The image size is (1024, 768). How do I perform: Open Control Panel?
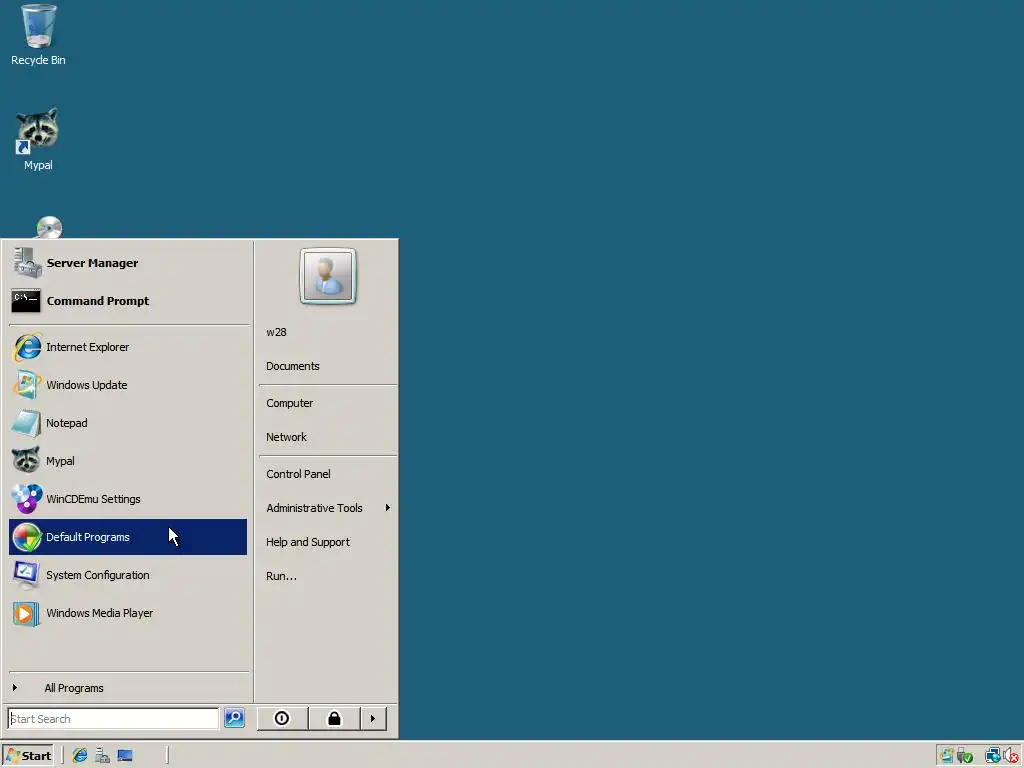coord(328,474)
